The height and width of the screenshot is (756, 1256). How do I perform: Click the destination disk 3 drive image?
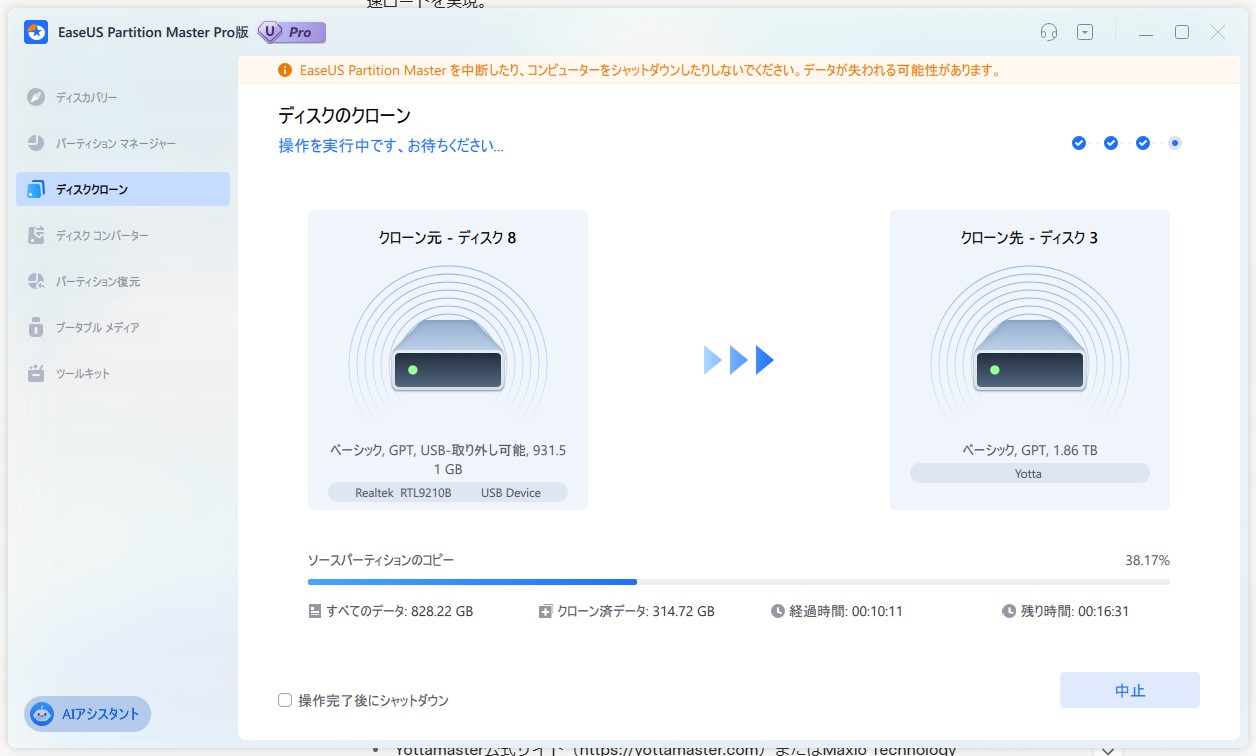(x=1030, y=354)
